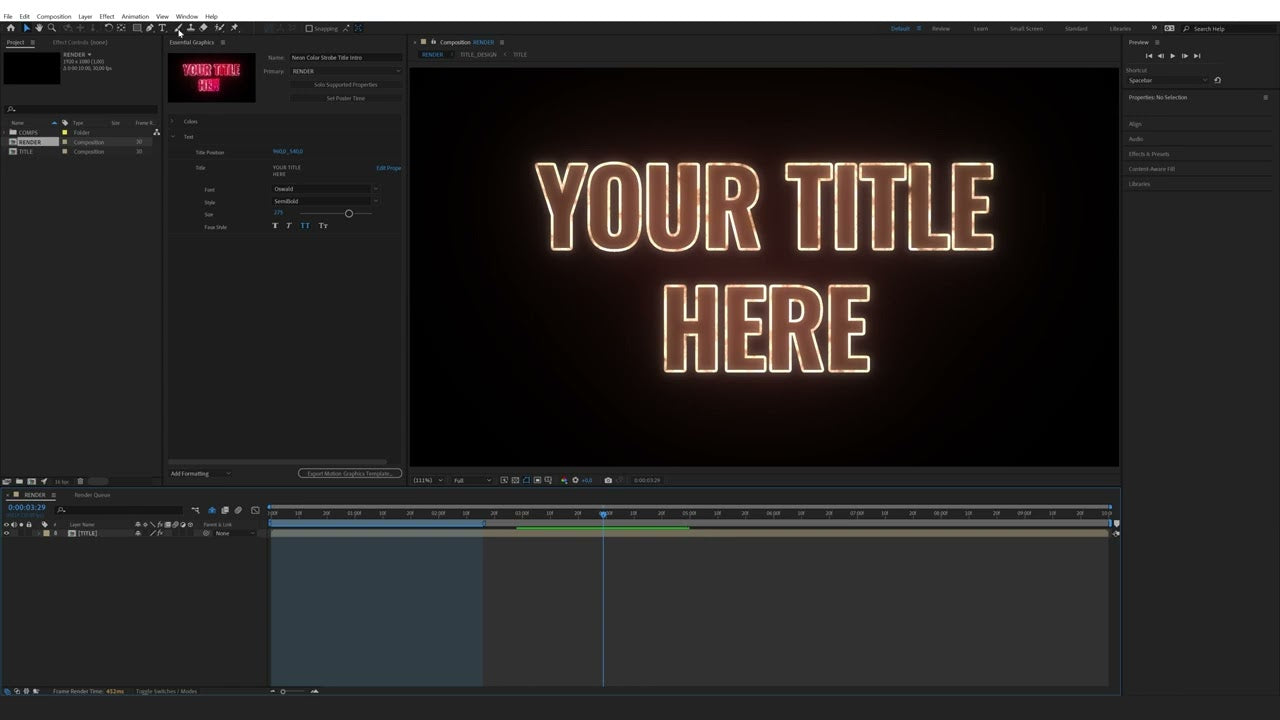Select the Brush tool
The height and width of the screenshot is (720, 1280).
179,28
